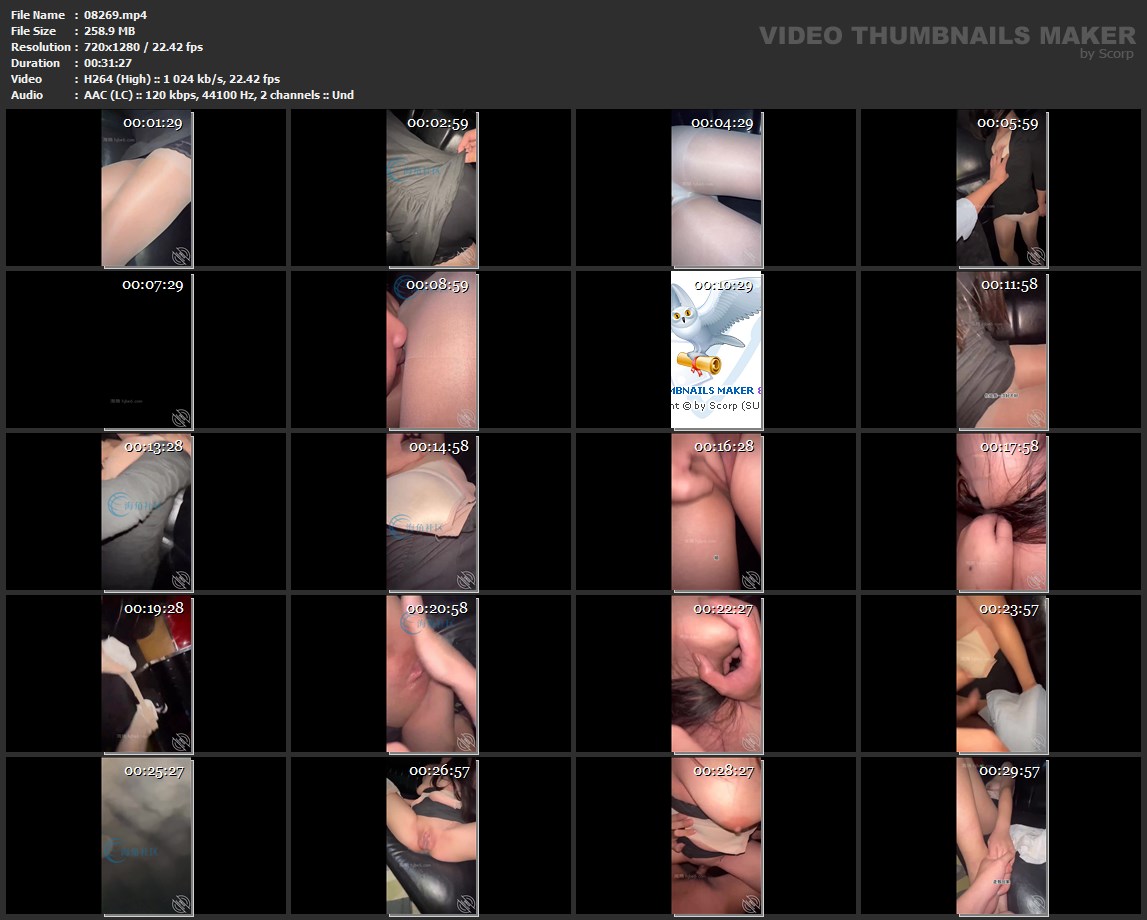The image size is (1147, 920).
Task: Click the Video codec H264 info line
Action: tap(182, 79)
